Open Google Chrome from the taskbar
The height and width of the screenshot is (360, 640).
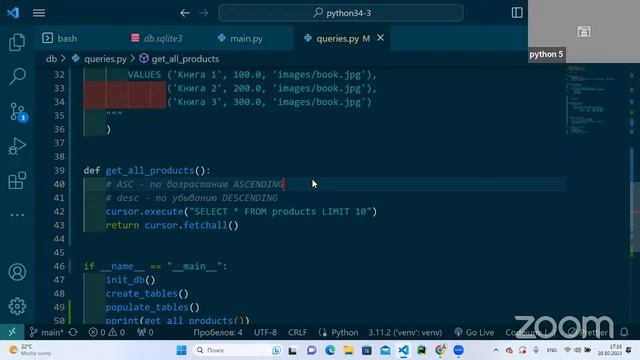(440, 350)
